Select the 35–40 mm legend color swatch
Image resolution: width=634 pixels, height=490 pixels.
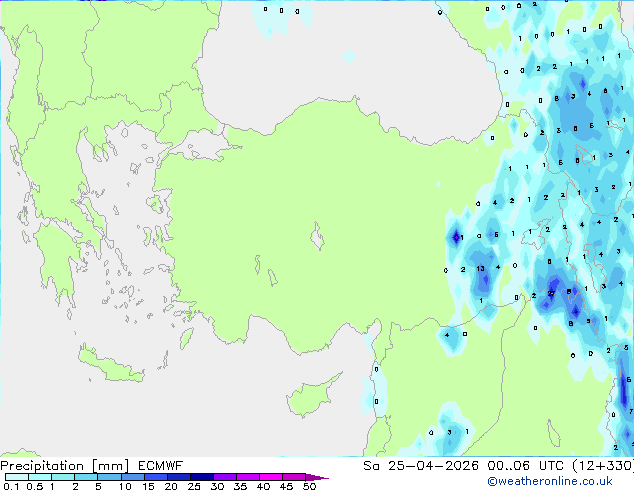[247, 477]
